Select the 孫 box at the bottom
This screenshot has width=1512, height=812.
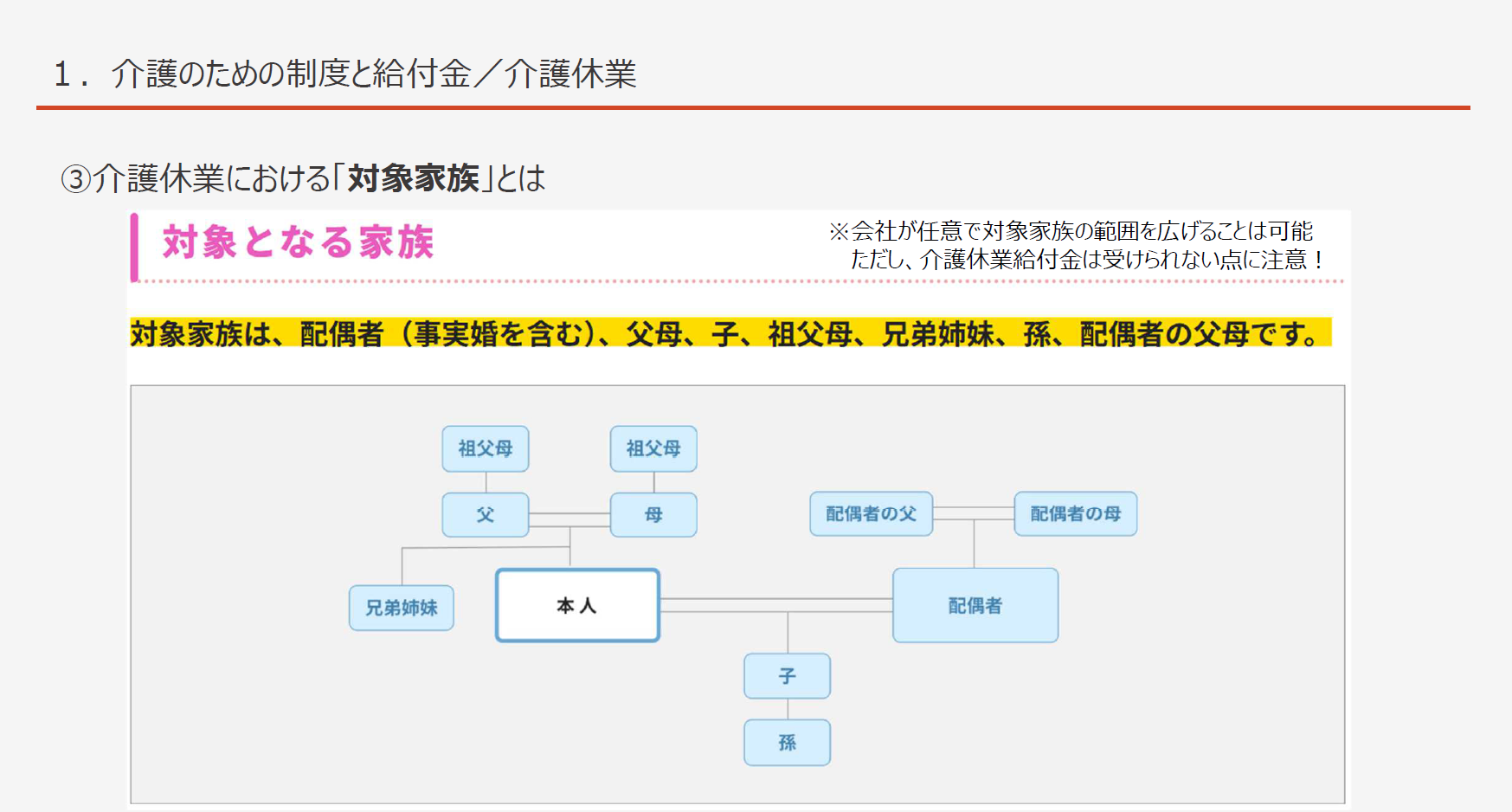[x=787, y=743]
